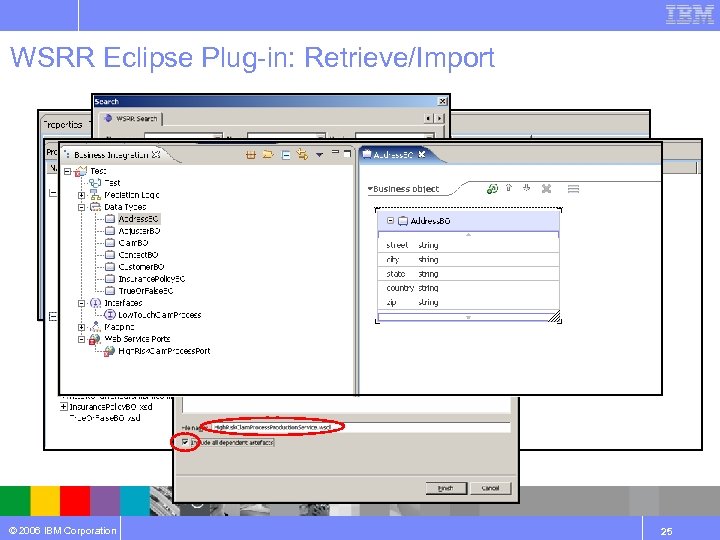Click the Finish button in the import dialog
The width and height of the screenshot is (720, 540).
(445, 488)
